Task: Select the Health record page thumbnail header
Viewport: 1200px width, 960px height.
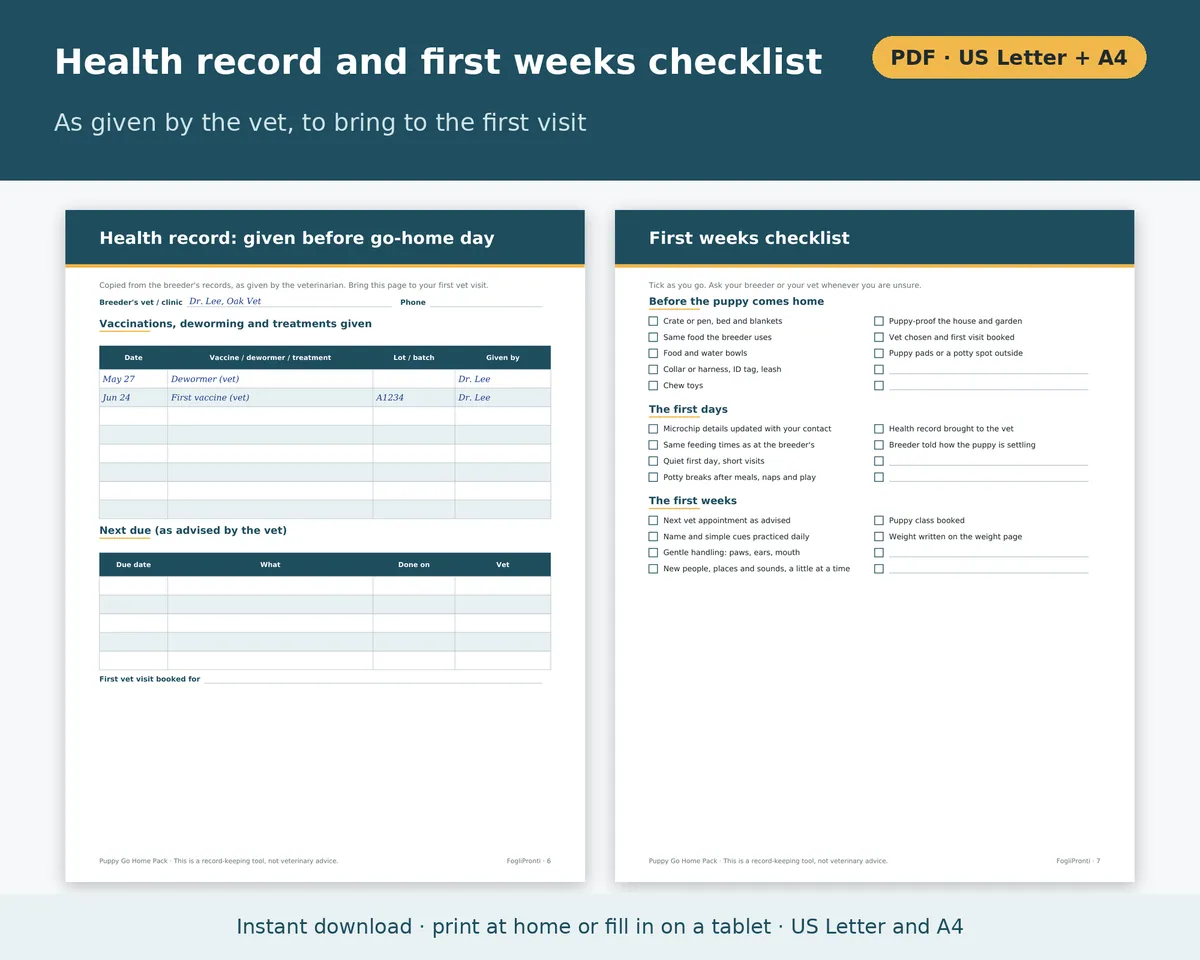Action: click(x=325, y=238)
